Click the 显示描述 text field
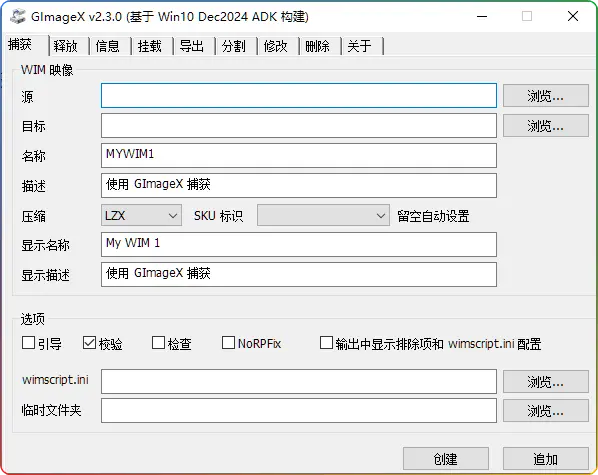Viewport: 598px width, 475px height. [299, 274]
